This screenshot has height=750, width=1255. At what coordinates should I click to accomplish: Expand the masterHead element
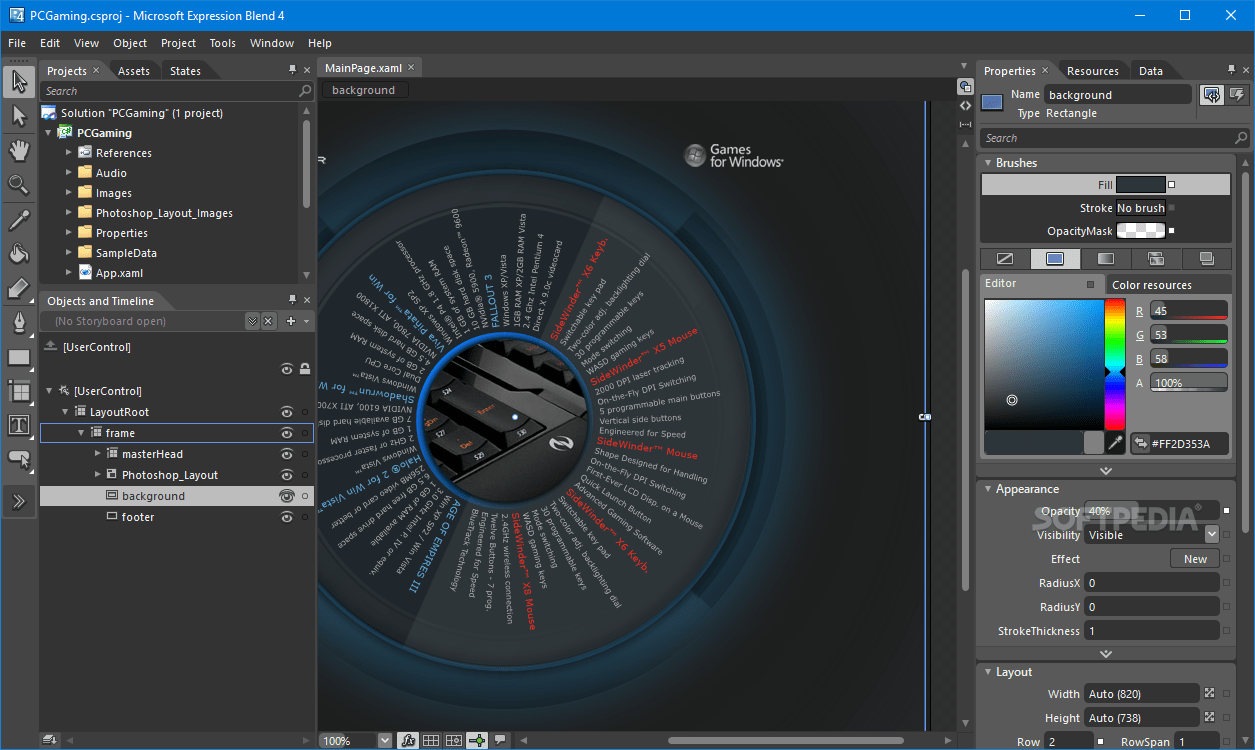(x=97, y=454)
